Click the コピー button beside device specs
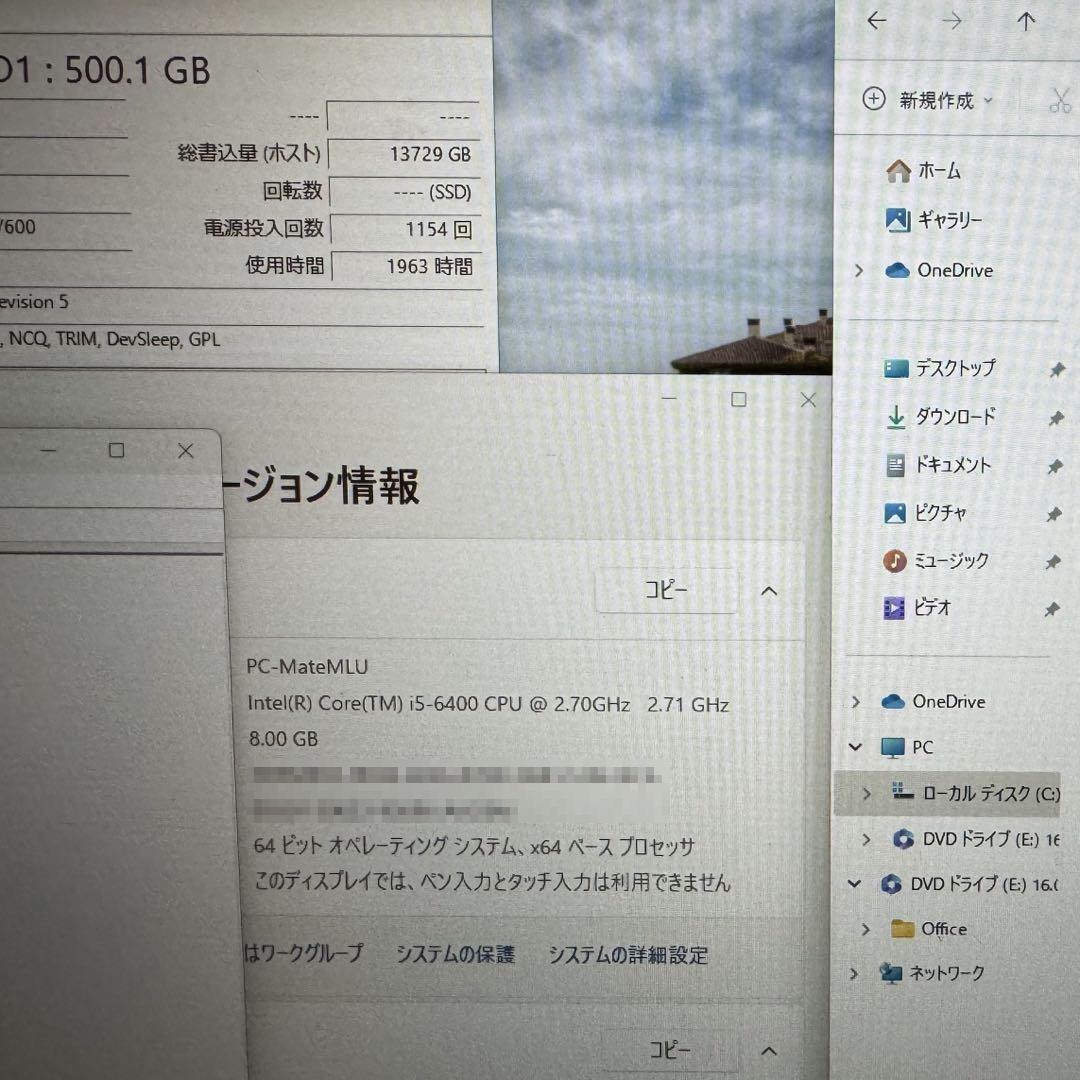 [666, 590]
